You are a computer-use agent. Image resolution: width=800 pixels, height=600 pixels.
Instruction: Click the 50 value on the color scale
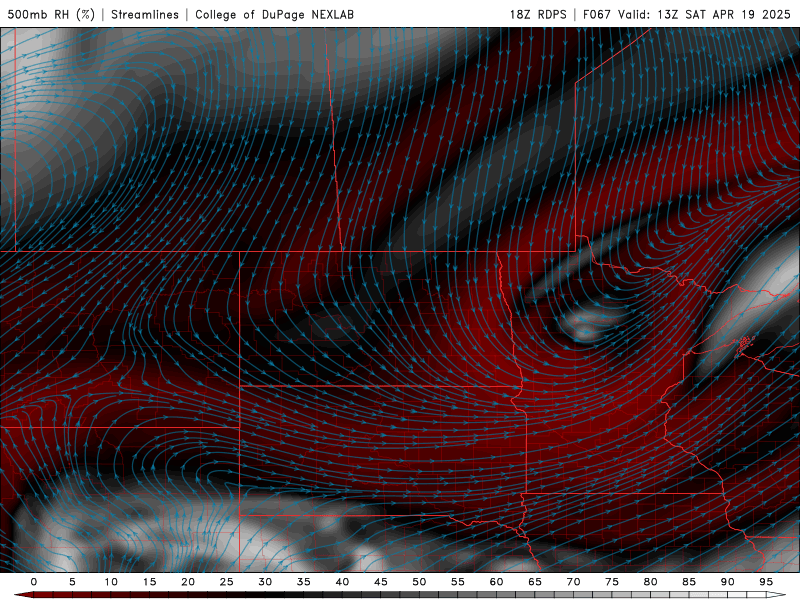[419, 582]
